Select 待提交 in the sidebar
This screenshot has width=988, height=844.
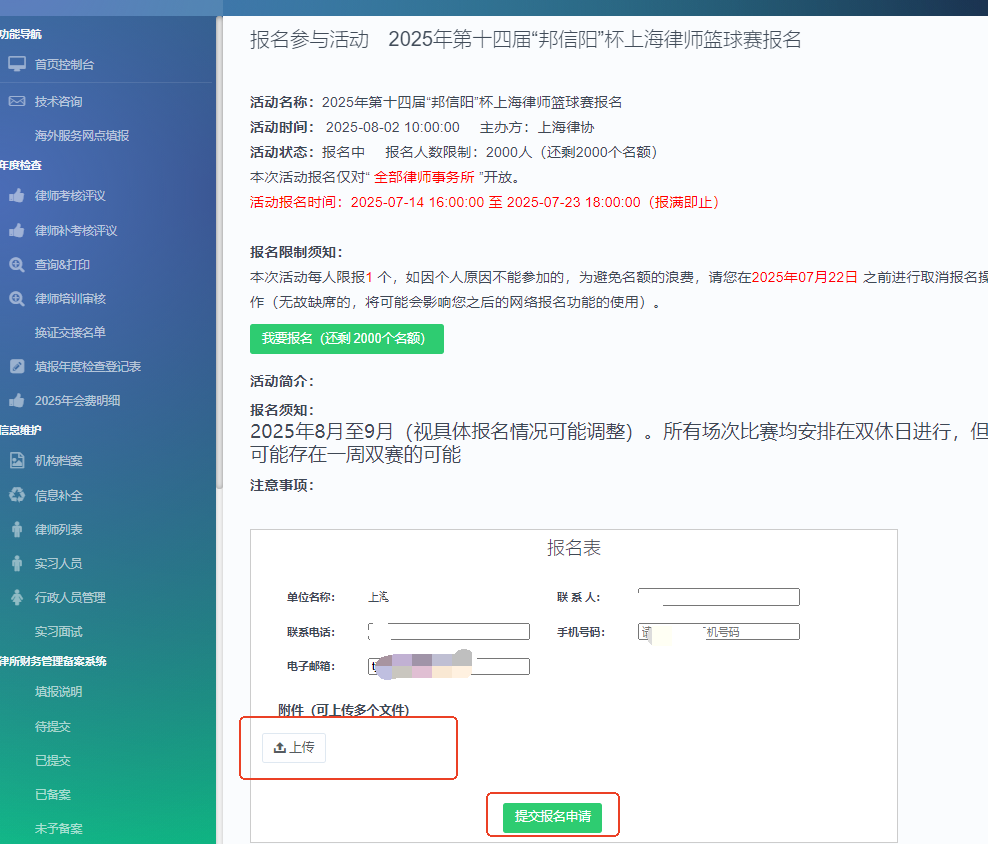click(53, 726)
